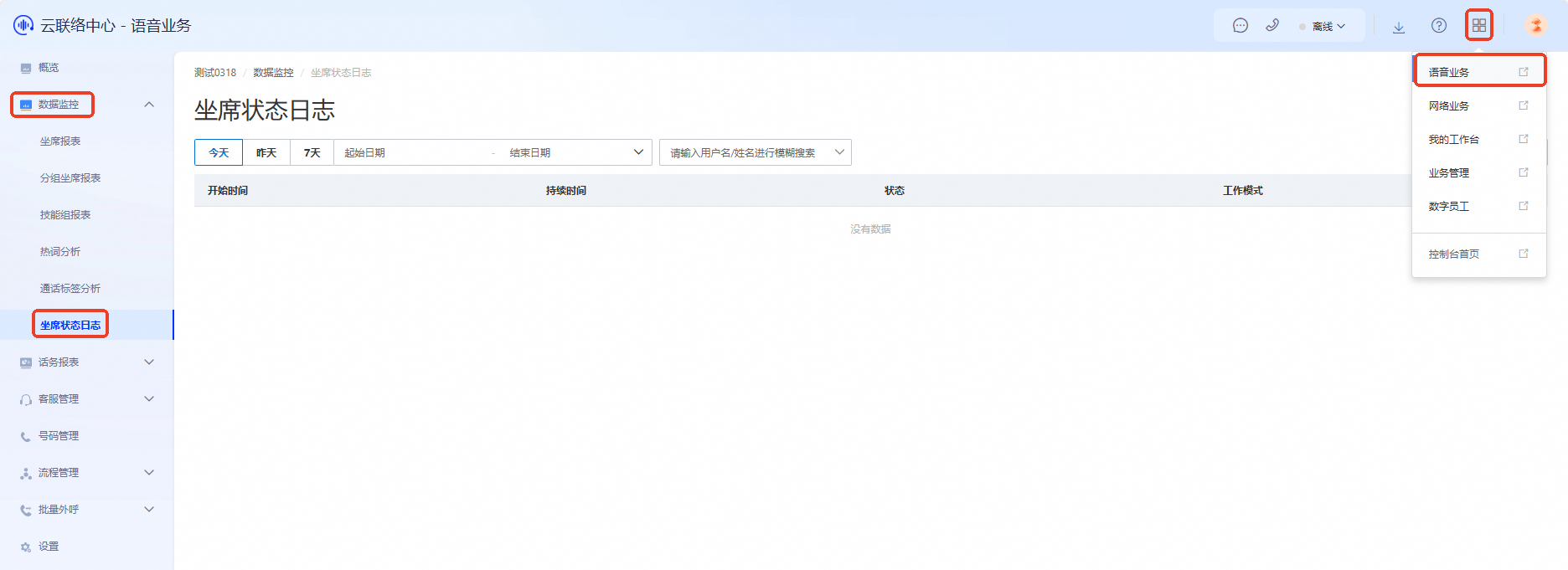This screenshot has height=570, width=1568.
Task: Open the app grid switcher icon
Action: pyautogui.click(x=1479, y=25)
